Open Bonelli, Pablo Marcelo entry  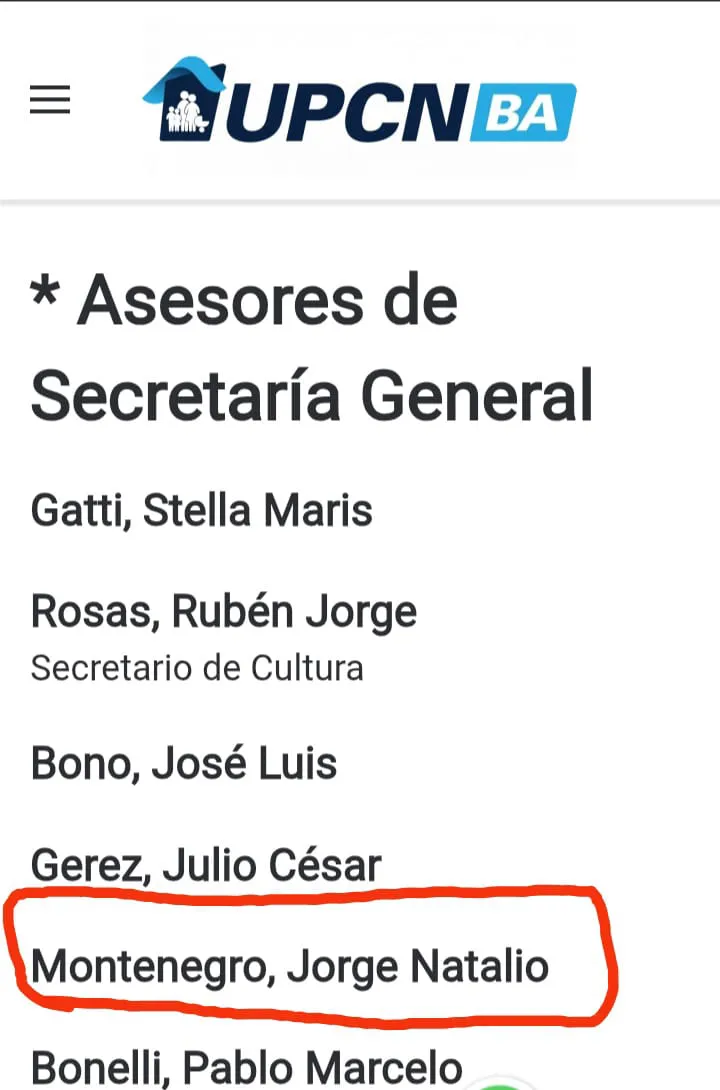click(247, 1066)
